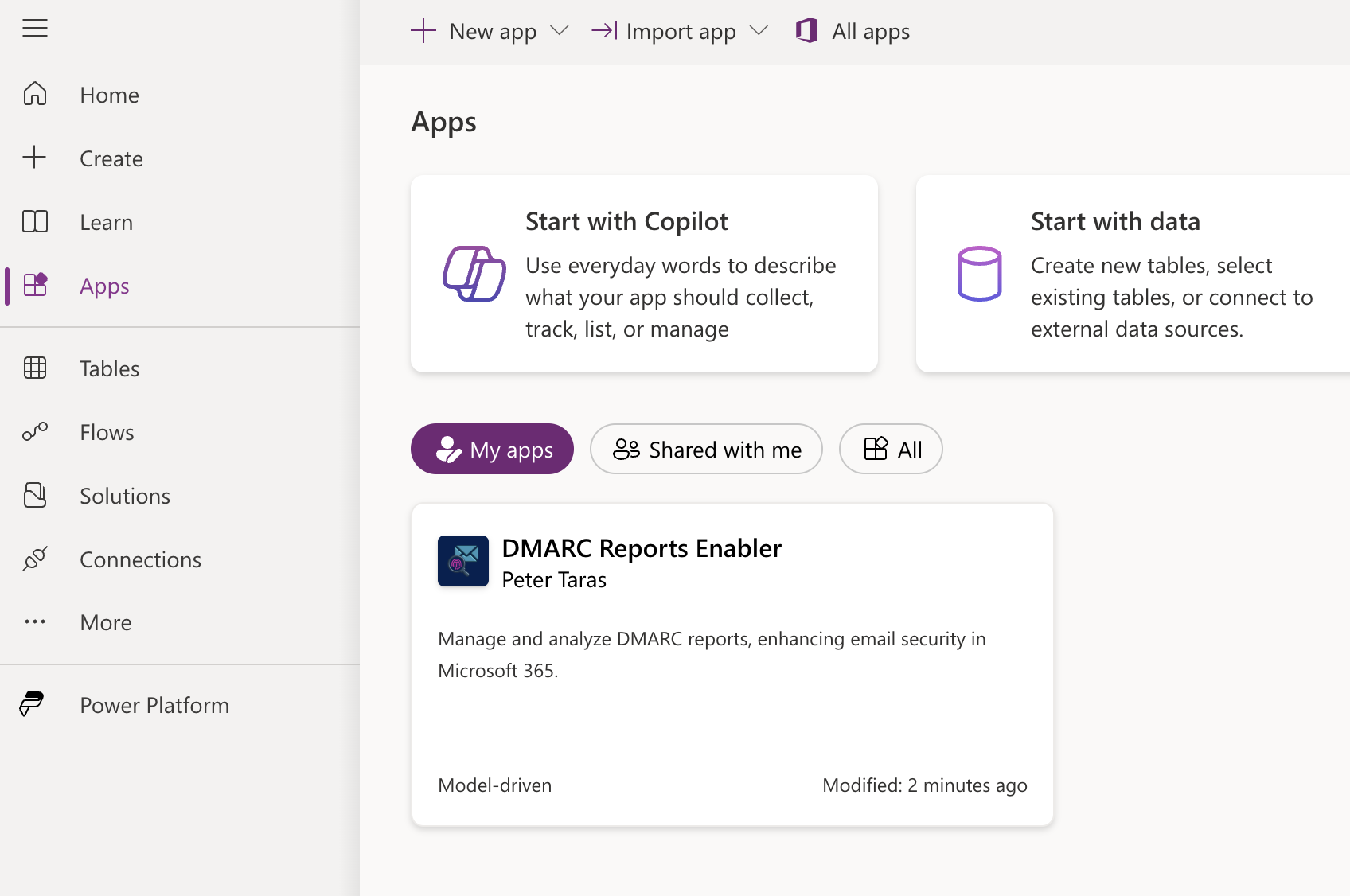Expand the New app dropdown chevron
This screenshot has width=1350, height=896.
coord(560,31)
